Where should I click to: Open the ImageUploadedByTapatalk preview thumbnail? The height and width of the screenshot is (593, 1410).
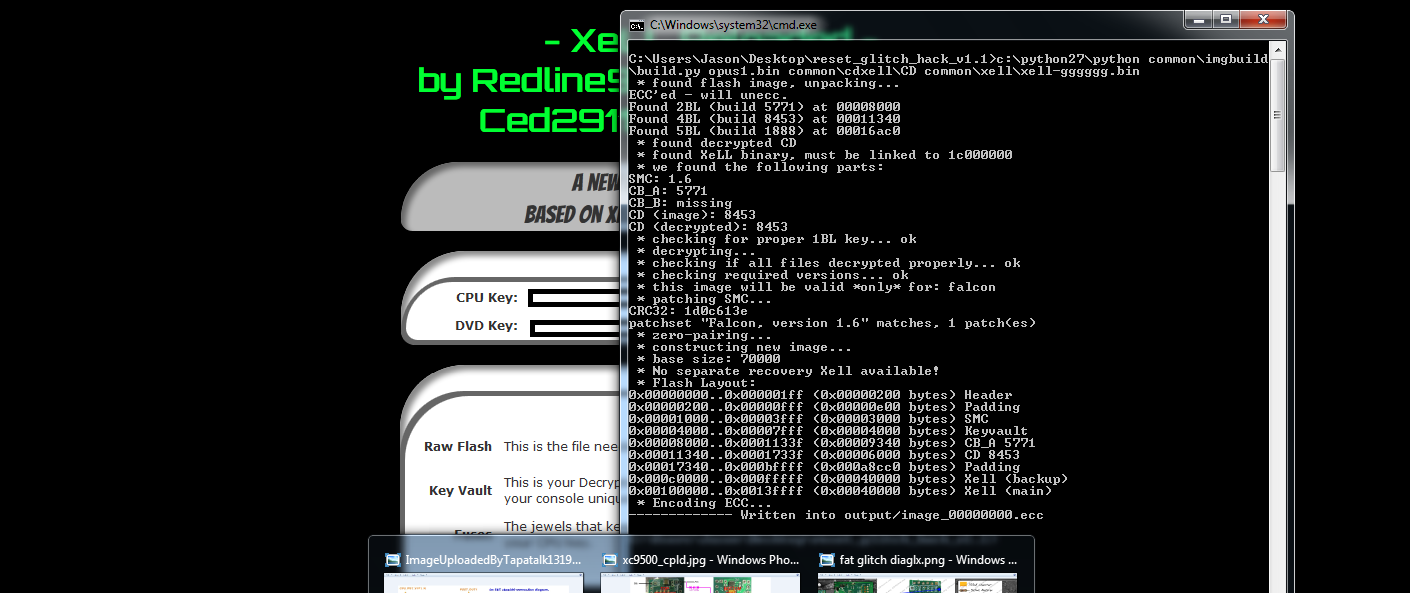pos(482,582)
